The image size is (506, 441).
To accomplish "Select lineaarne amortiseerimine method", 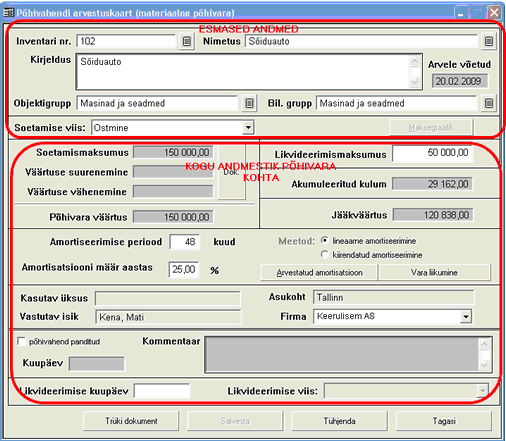I will (x=324, y=240).
